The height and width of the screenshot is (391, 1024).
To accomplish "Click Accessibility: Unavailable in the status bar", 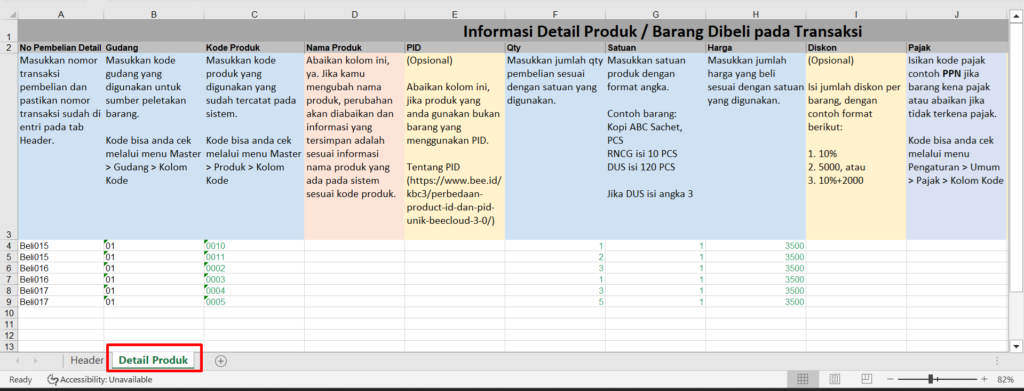I will [x=107, y=379].
